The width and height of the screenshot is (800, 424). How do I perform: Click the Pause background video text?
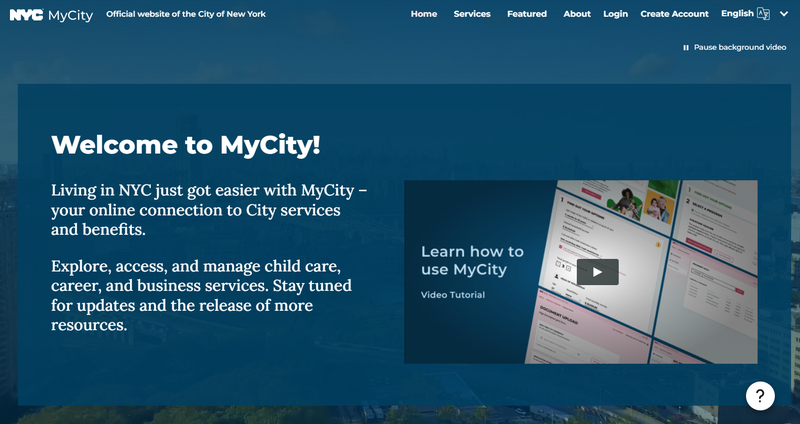(x=740, y=47)
